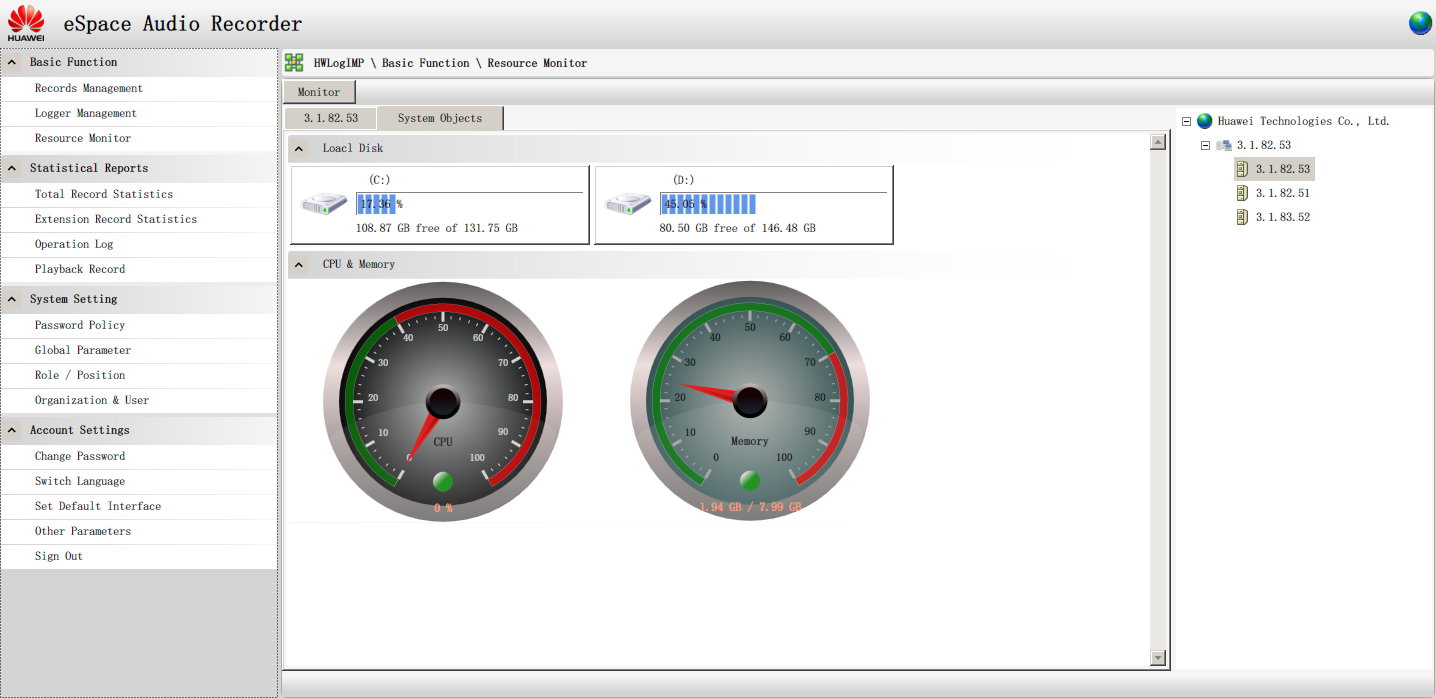
Task: Select the 3.1.82.53 group node label
Action: point(1264,145)
